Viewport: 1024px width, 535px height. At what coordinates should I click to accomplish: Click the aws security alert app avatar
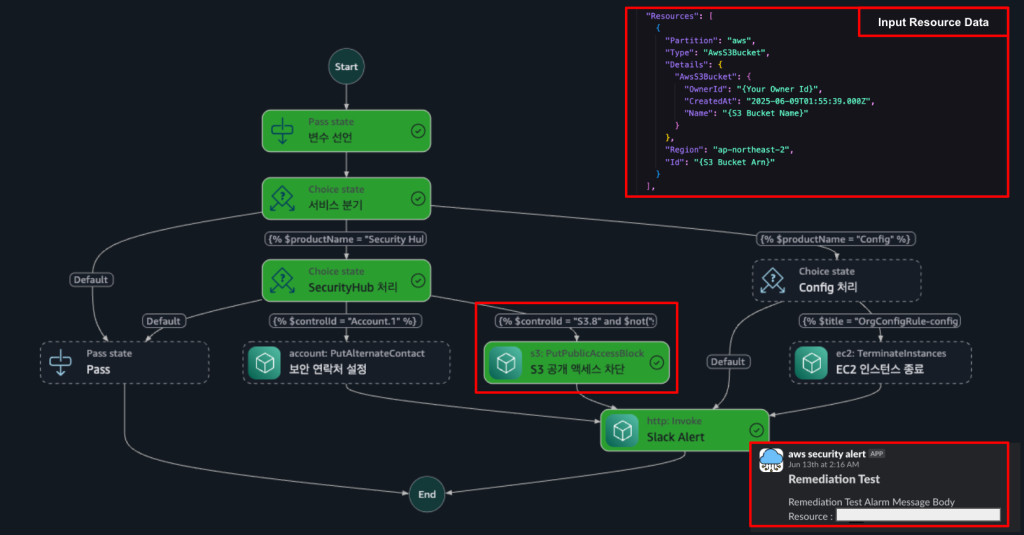click(771, 460)
